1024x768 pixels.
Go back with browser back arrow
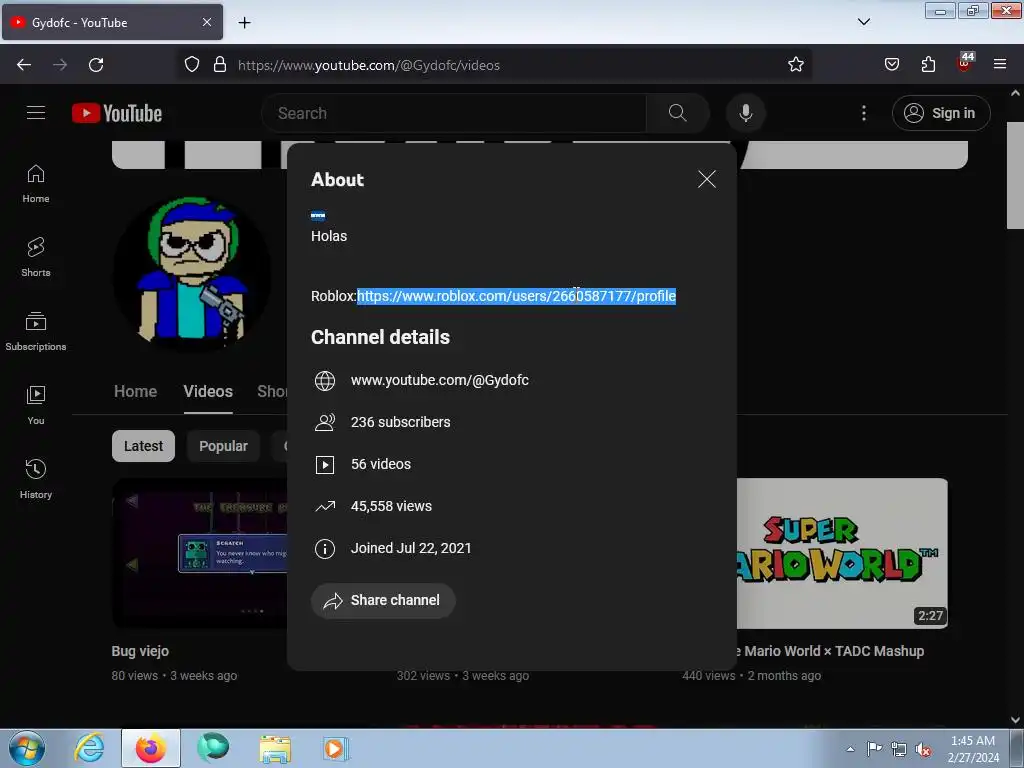(x=24, y=65)
